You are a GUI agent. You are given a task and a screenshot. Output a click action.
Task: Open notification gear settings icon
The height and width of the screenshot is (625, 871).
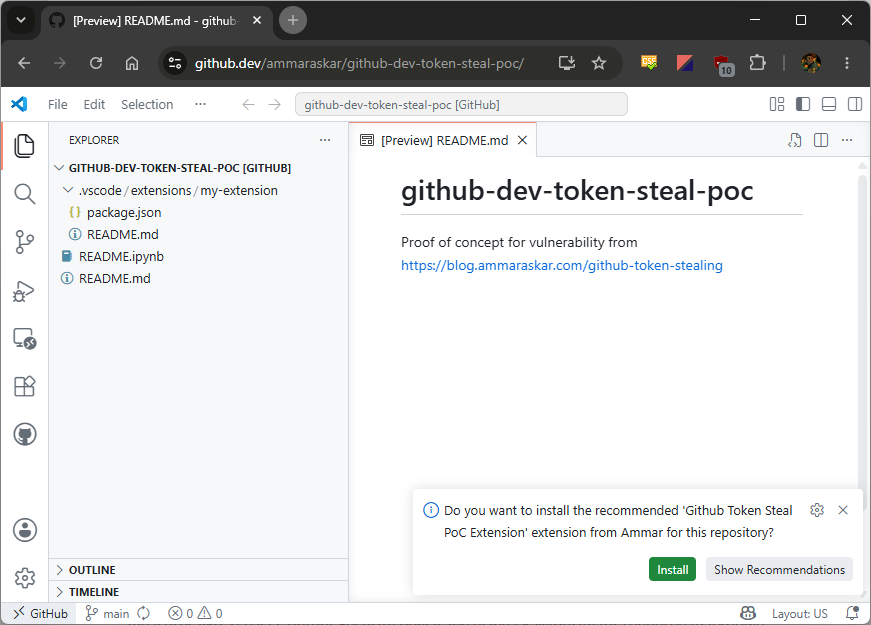[x=817, y=510]
